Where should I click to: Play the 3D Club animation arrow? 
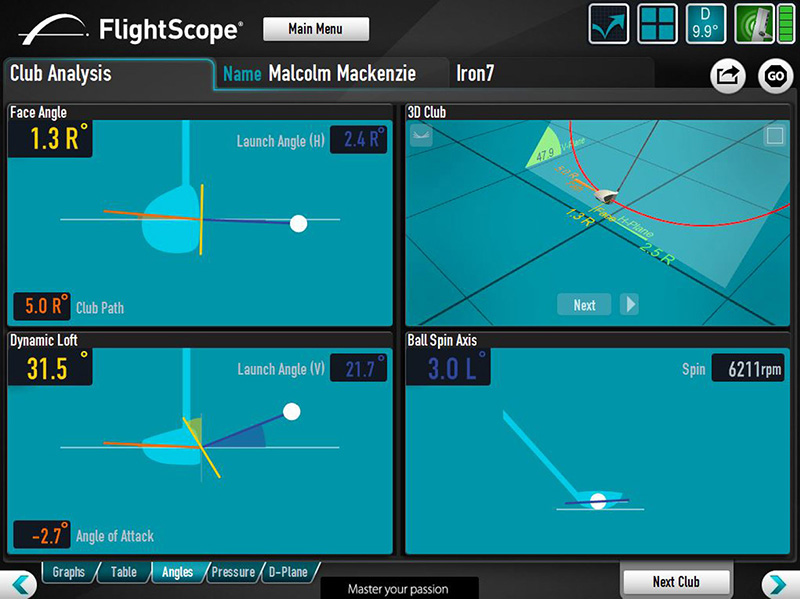pyautogui.click(x=630, y=305)
